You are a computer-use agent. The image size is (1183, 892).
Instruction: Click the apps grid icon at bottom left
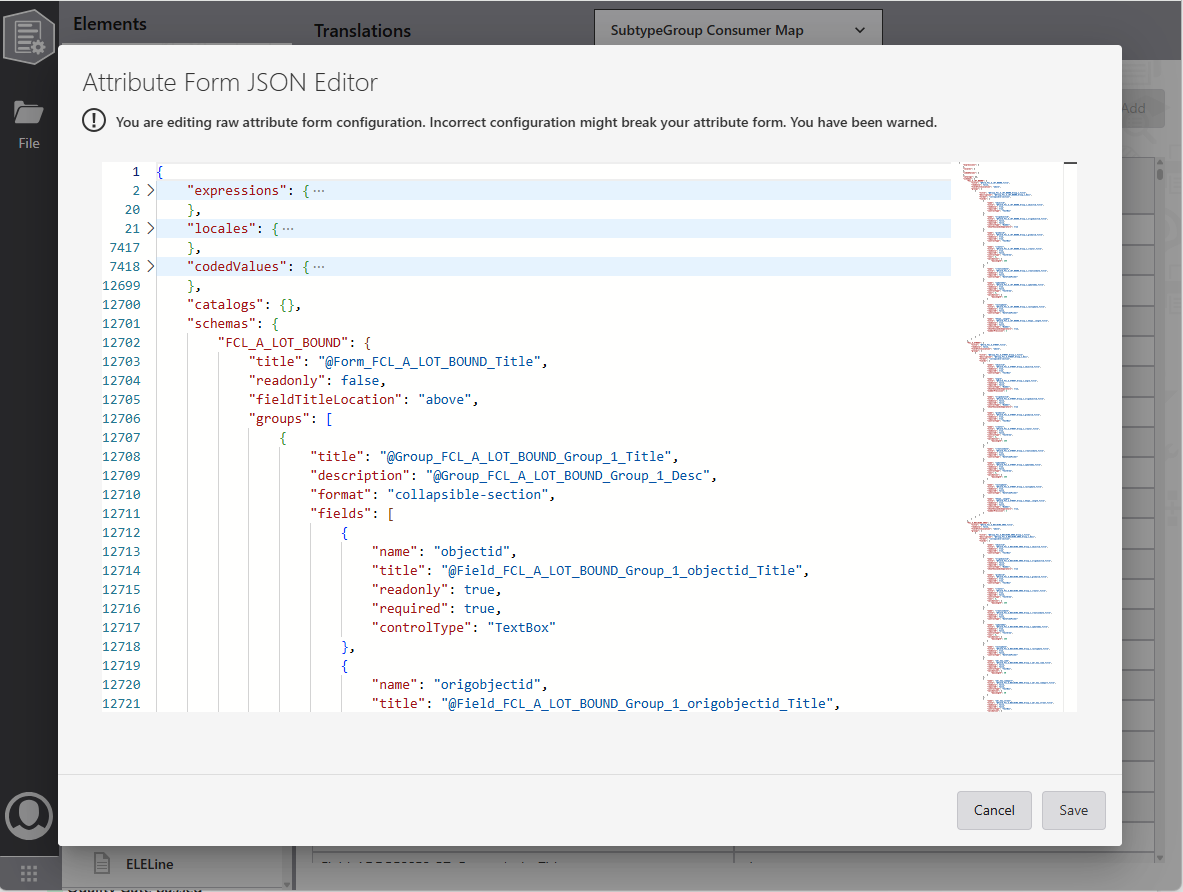(28, 872)
